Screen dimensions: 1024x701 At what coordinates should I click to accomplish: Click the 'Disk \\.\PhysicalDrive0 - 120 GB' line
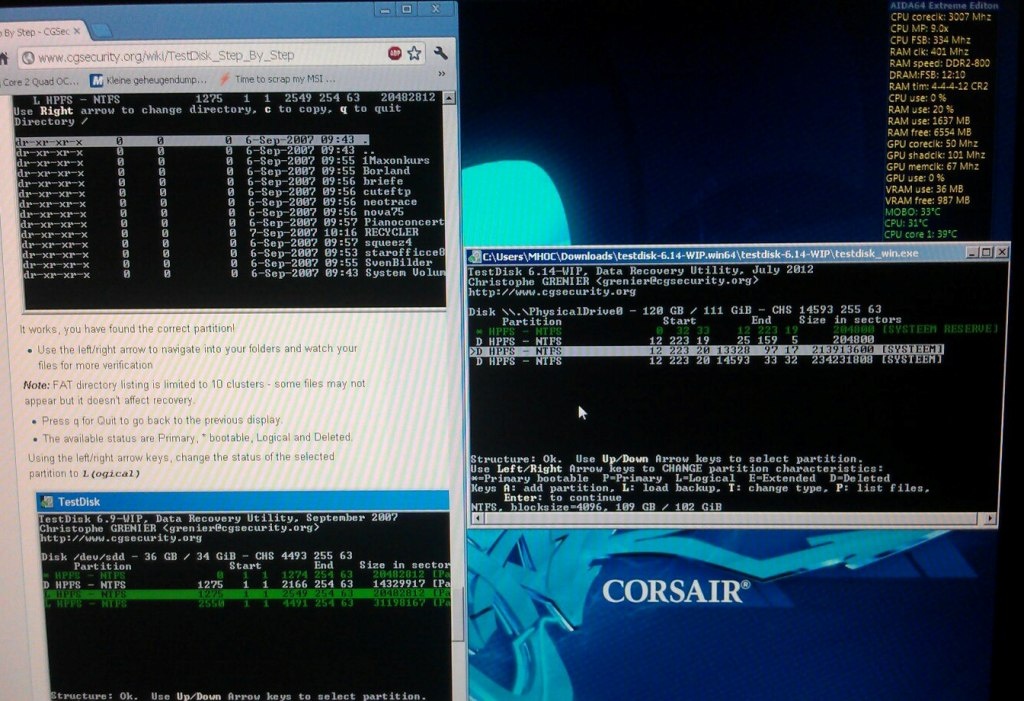(x=675, y=310)
